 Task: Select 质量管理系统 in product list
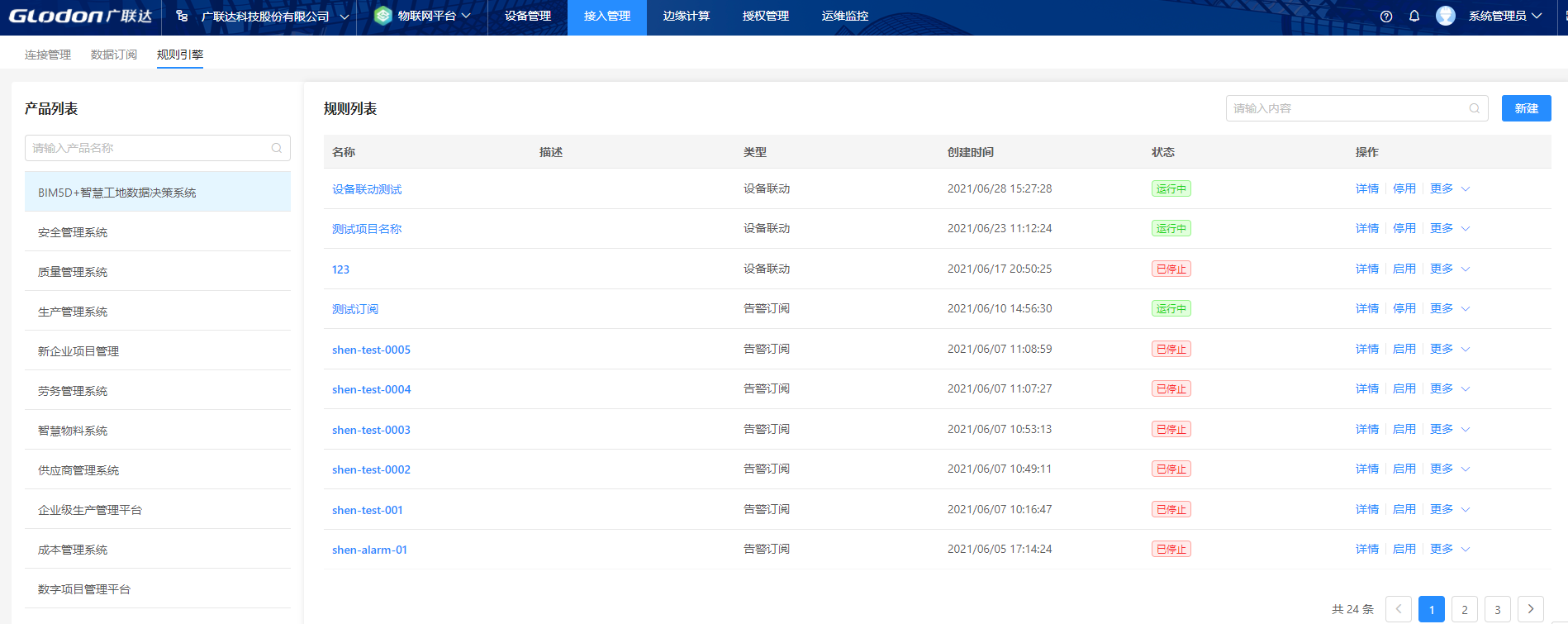(158, 272)
